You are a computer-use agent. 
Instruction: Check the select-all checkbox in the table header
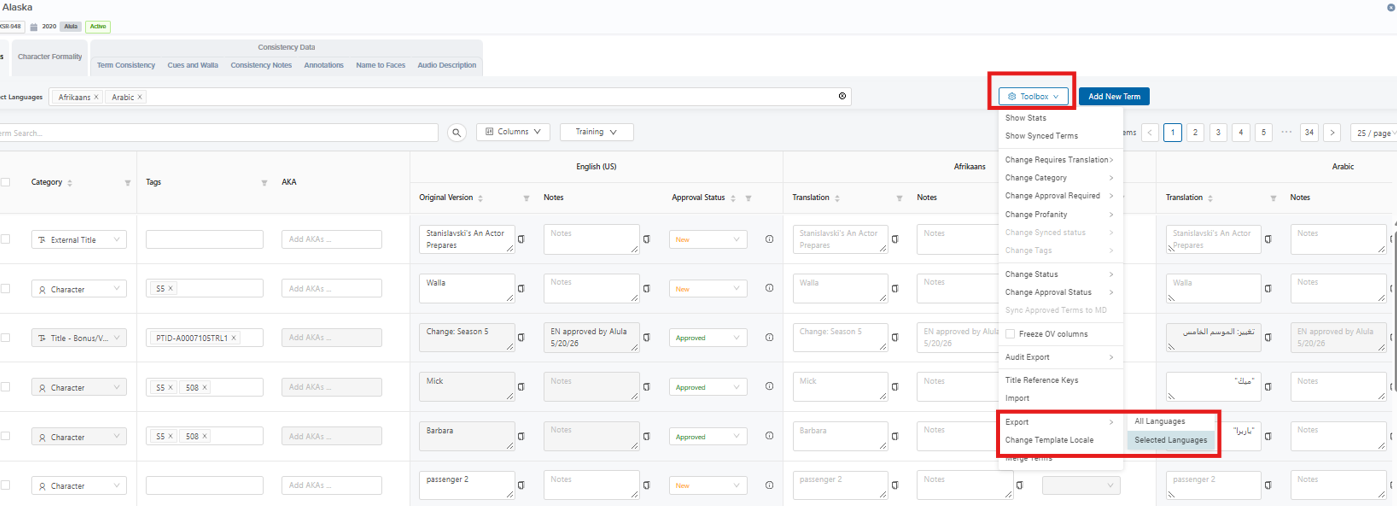coord(6,183)
